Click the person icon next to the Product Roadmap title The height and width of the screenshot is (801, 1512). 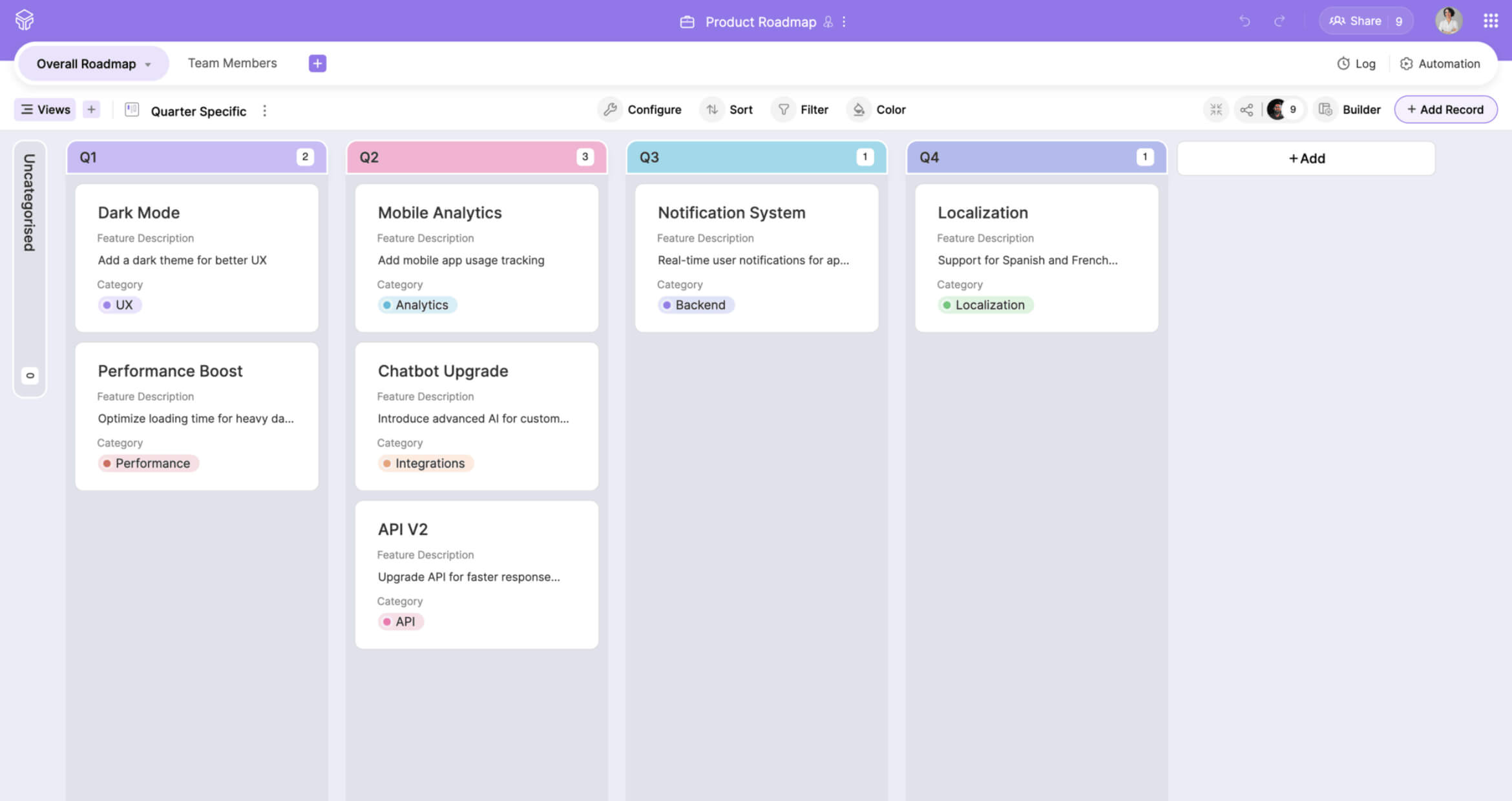pos(828,22)
